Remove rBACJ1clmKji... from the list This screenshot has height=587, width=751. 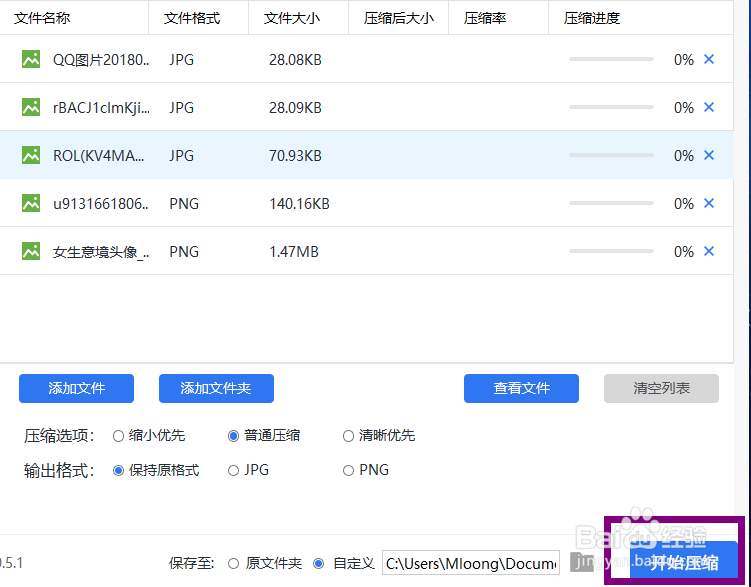pos(709,107)
